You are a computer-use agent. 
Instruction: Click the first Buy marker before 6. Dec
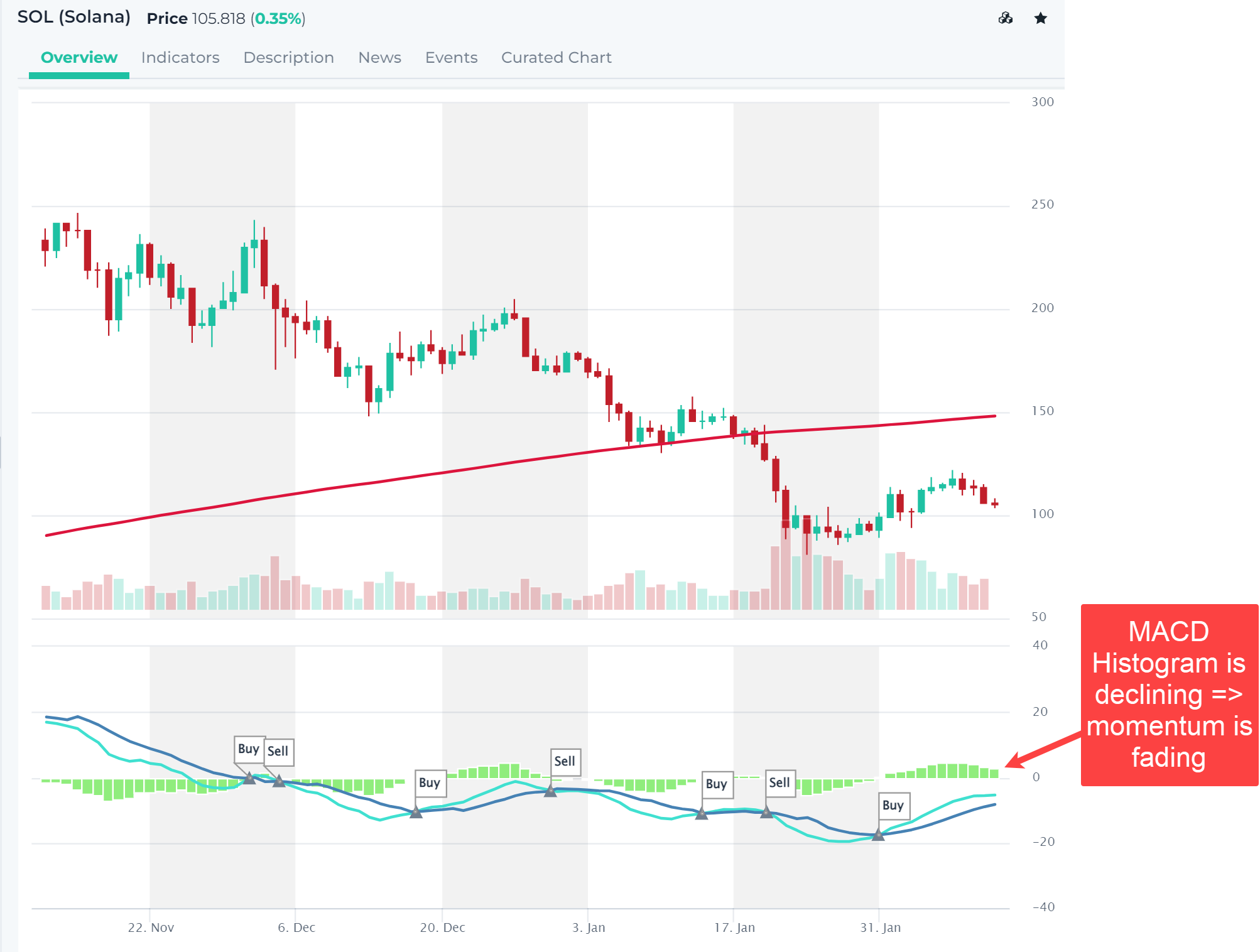tap(249, 749)
